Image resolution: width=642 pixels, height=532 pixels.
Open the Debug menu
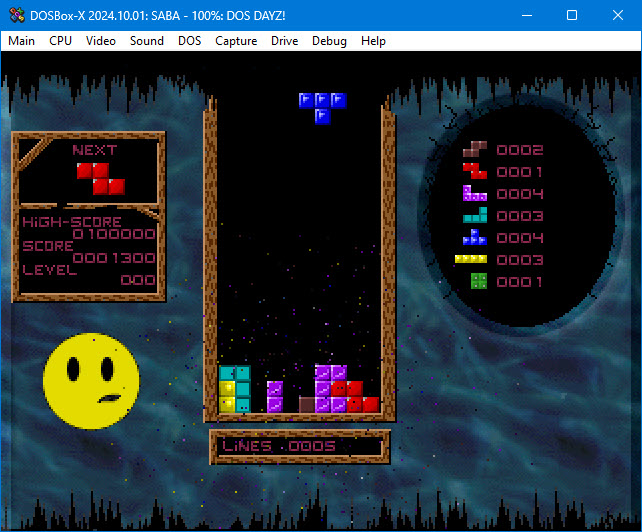[x=329, y=41]
